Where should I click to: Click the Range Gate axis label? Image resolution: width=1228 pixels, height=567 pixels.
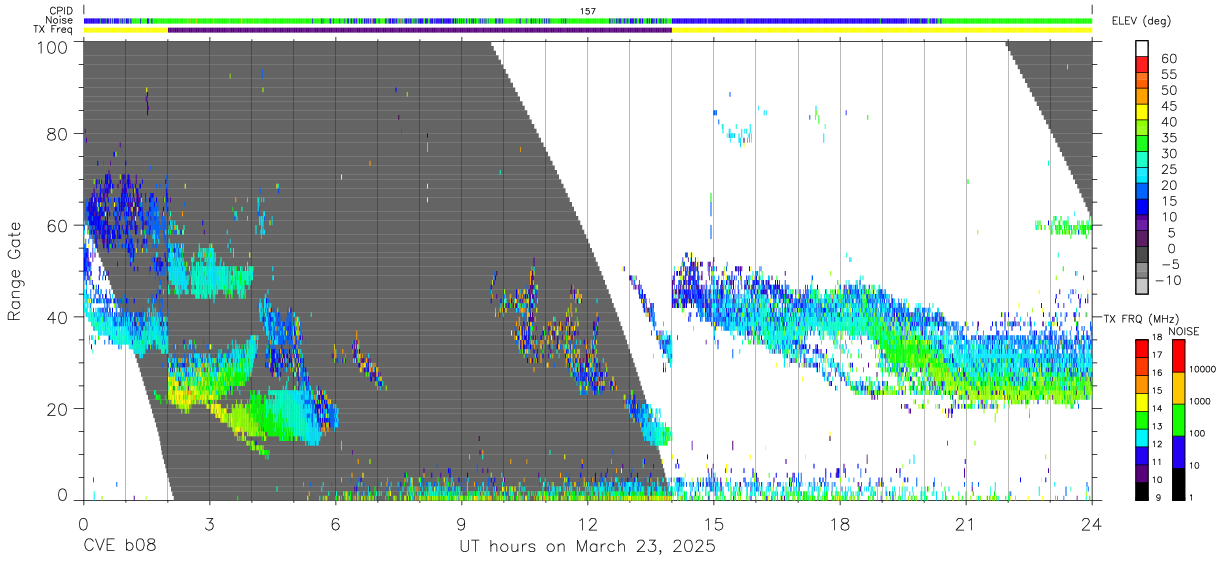(x=14, y=273)
